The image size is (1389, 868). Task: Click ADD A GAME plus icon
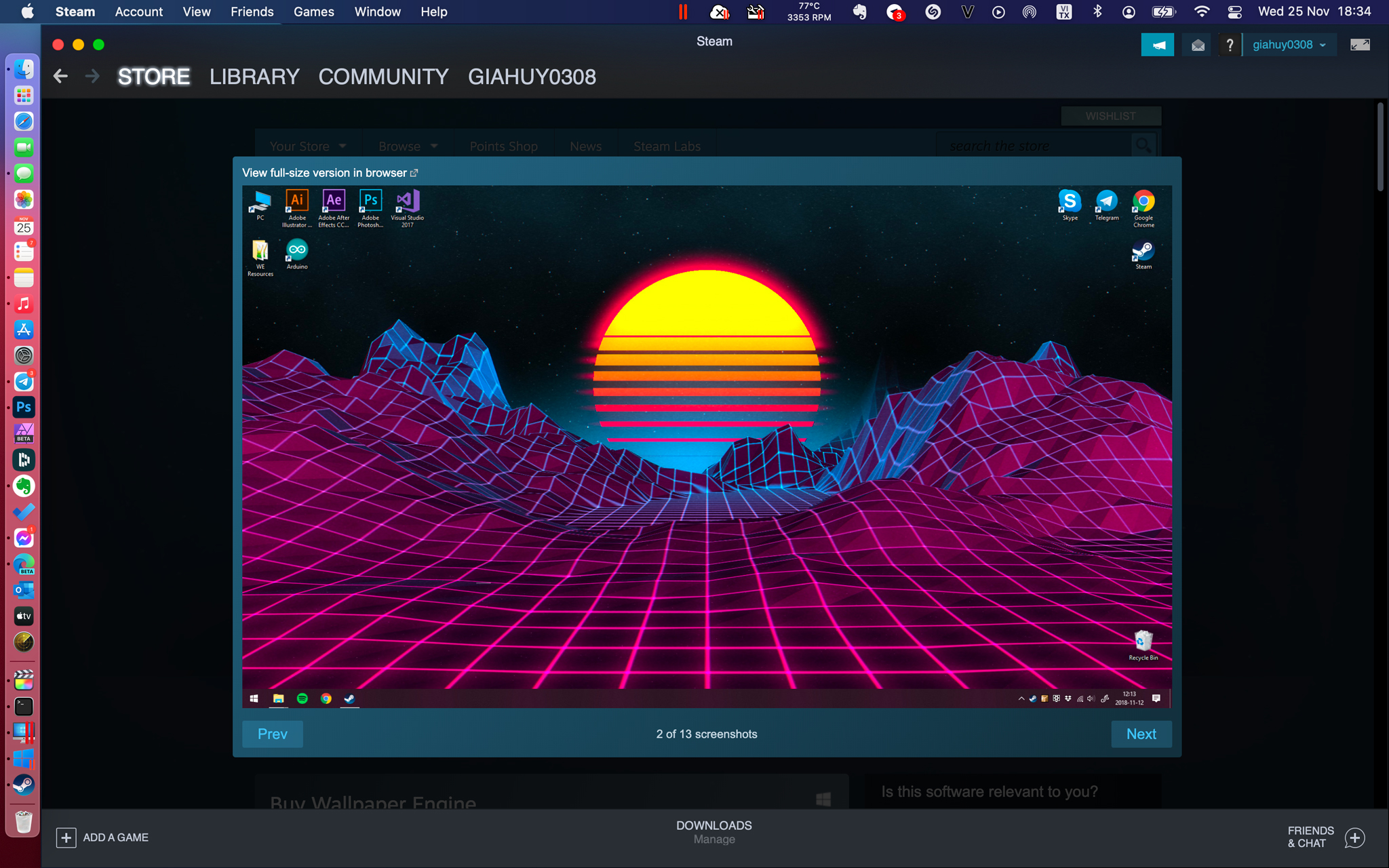(66, 837)
